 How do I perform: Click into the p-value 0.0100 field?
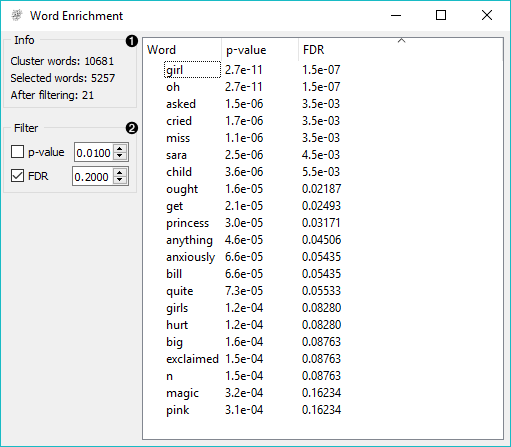pyautogui.click(x=94, y=153)
